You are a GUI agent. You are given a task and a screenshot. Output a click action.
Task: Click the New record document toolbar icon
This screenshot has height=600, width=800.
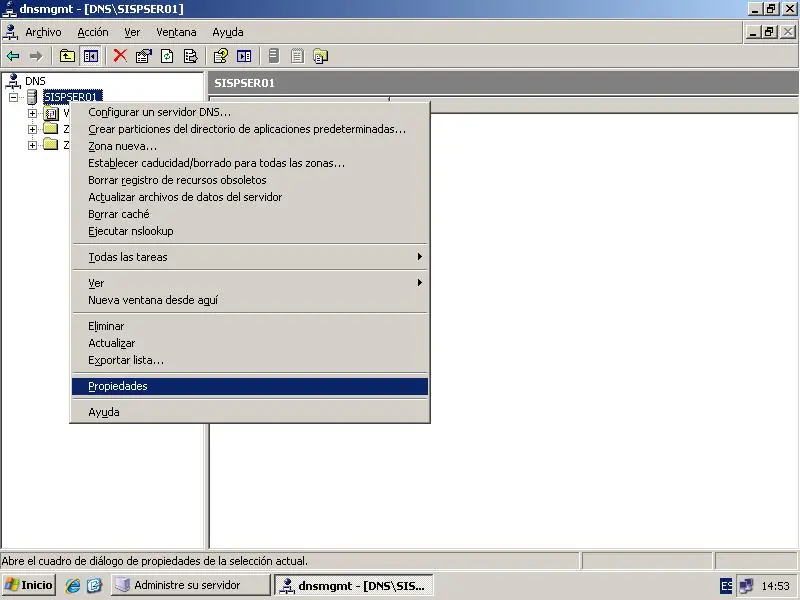click(297, 56)
